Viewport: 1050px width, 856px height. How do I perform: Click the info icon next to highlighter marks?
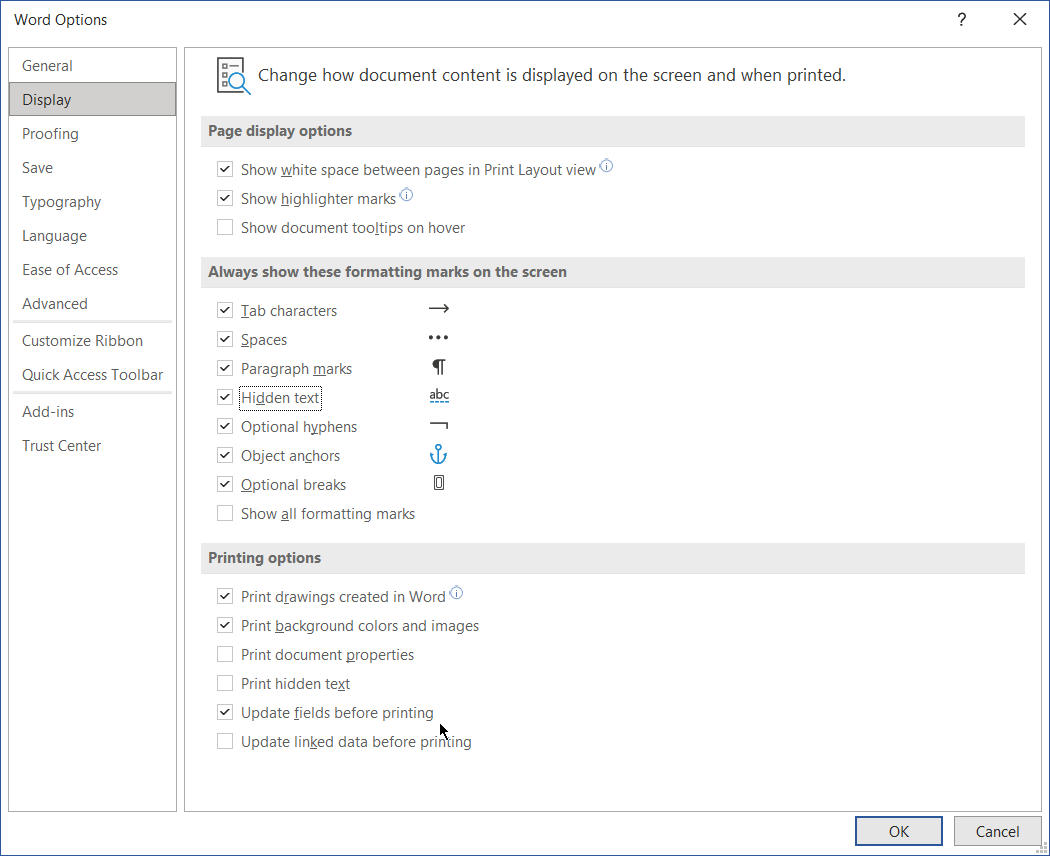(406, 196)
